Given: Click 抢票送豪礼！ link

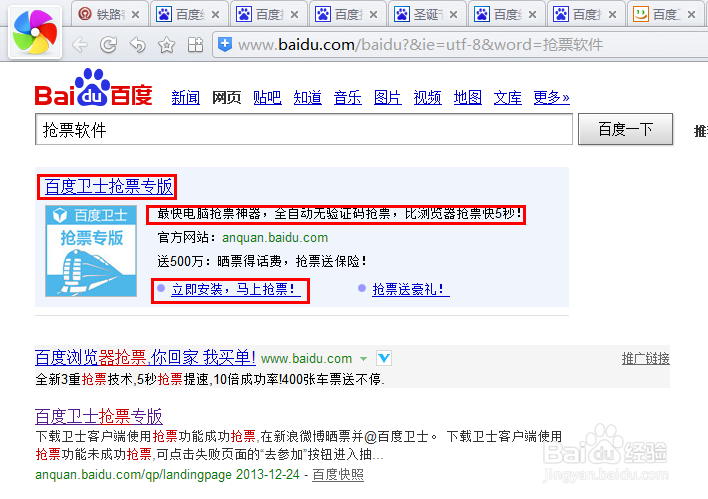Looking at the screenshot, I should pyautogui.click(x=408, y=289).
